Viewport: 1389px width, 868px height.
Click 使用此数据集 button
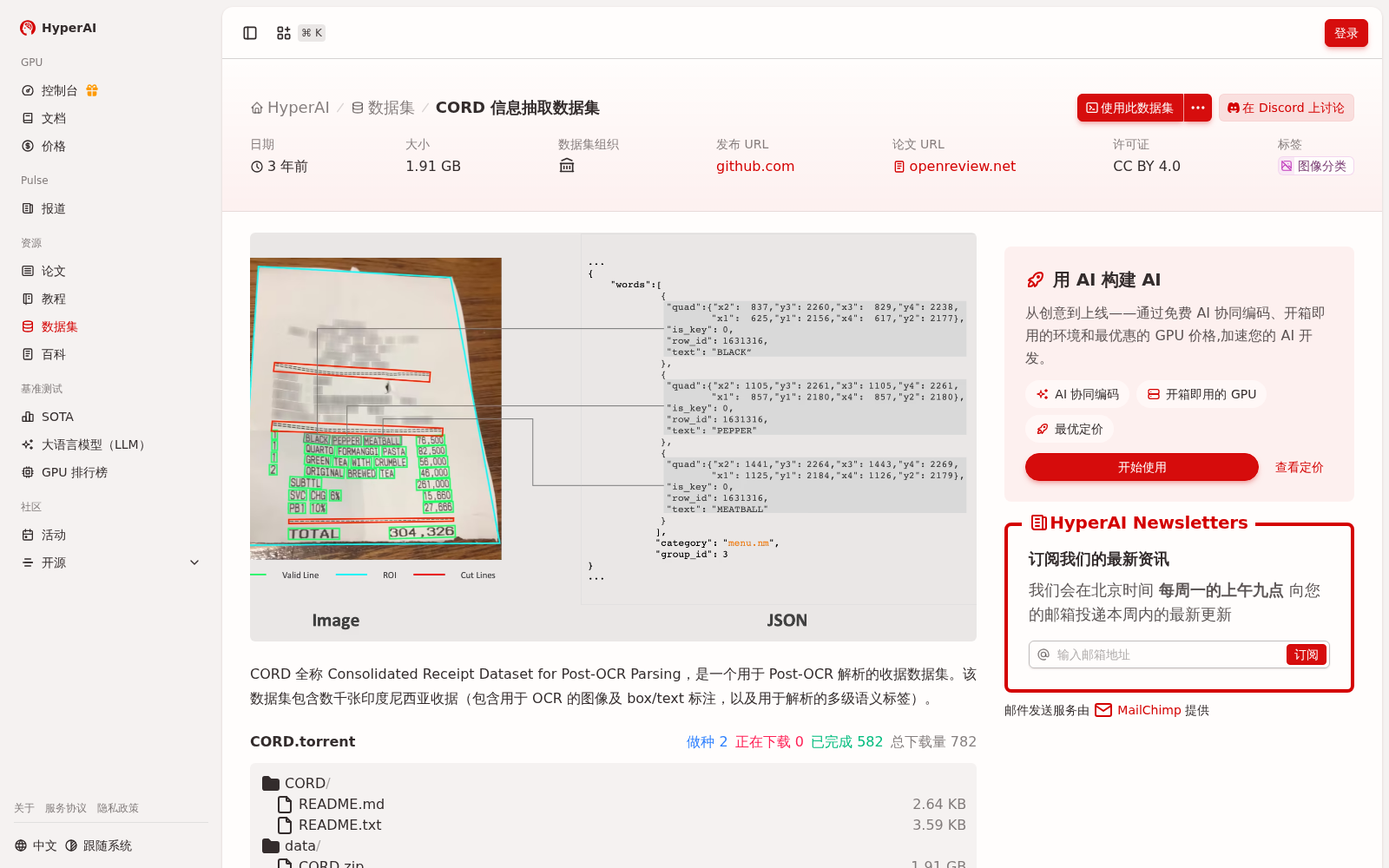(x=1130, y=108)
